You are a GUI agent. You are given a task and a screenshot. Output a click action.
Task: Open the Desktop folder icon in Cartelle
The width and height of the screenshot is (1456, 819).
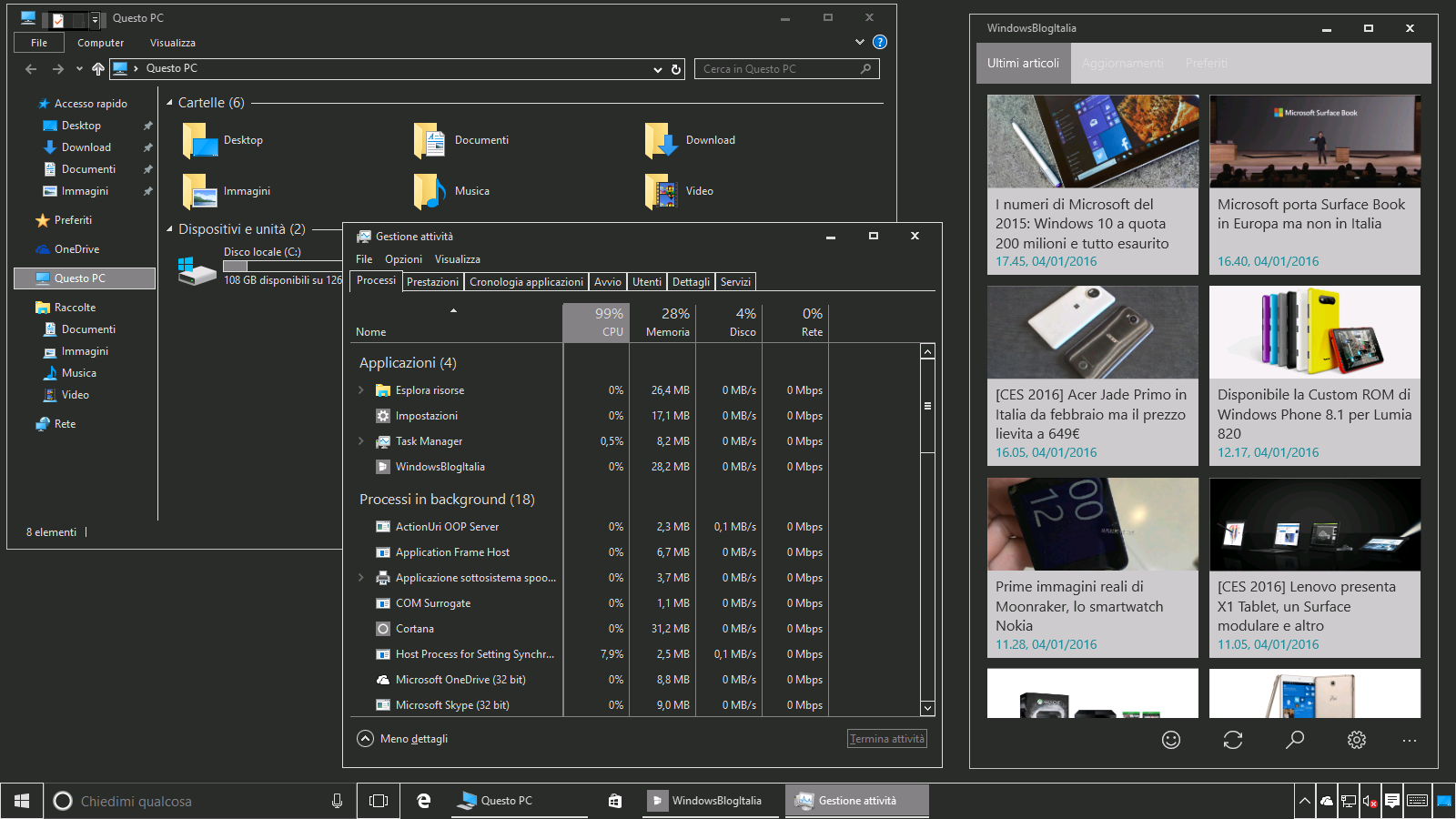200,141
